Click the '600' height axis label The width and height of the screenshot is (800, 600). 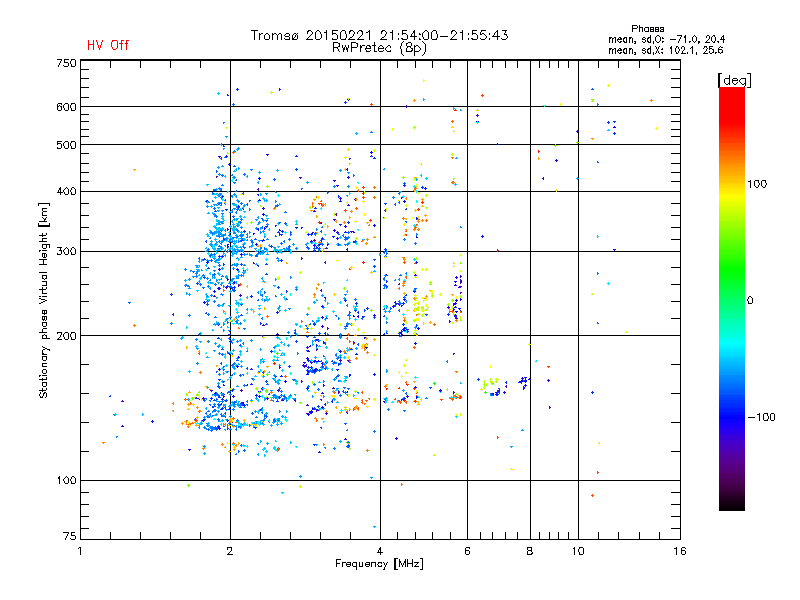(x=66, y=107)
